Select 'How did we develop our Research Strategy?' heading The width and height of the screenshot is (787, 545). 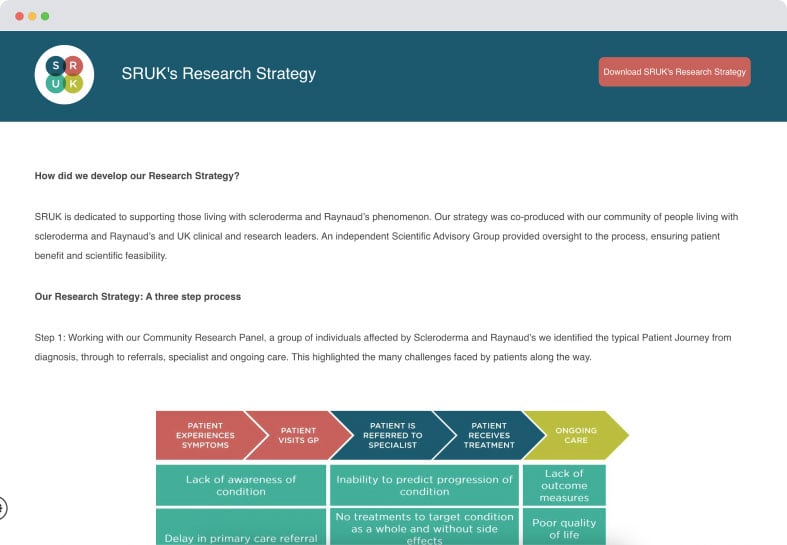click(x=137, y=176)
